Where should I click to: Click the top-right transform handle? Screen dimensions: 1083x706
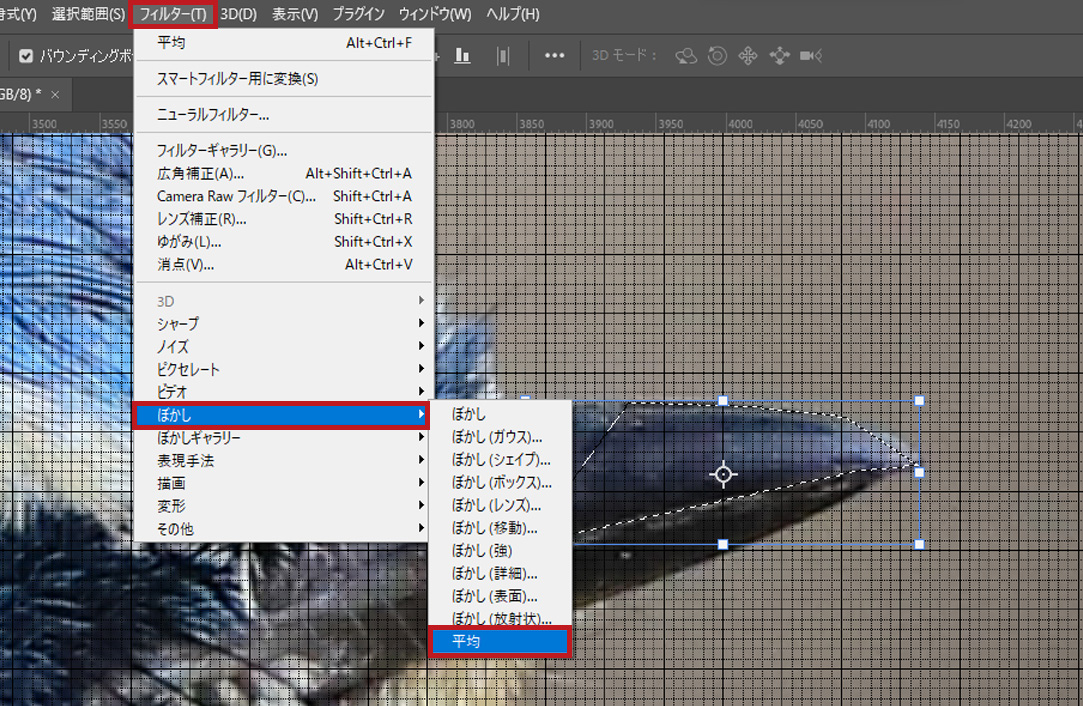pos(919,401)
